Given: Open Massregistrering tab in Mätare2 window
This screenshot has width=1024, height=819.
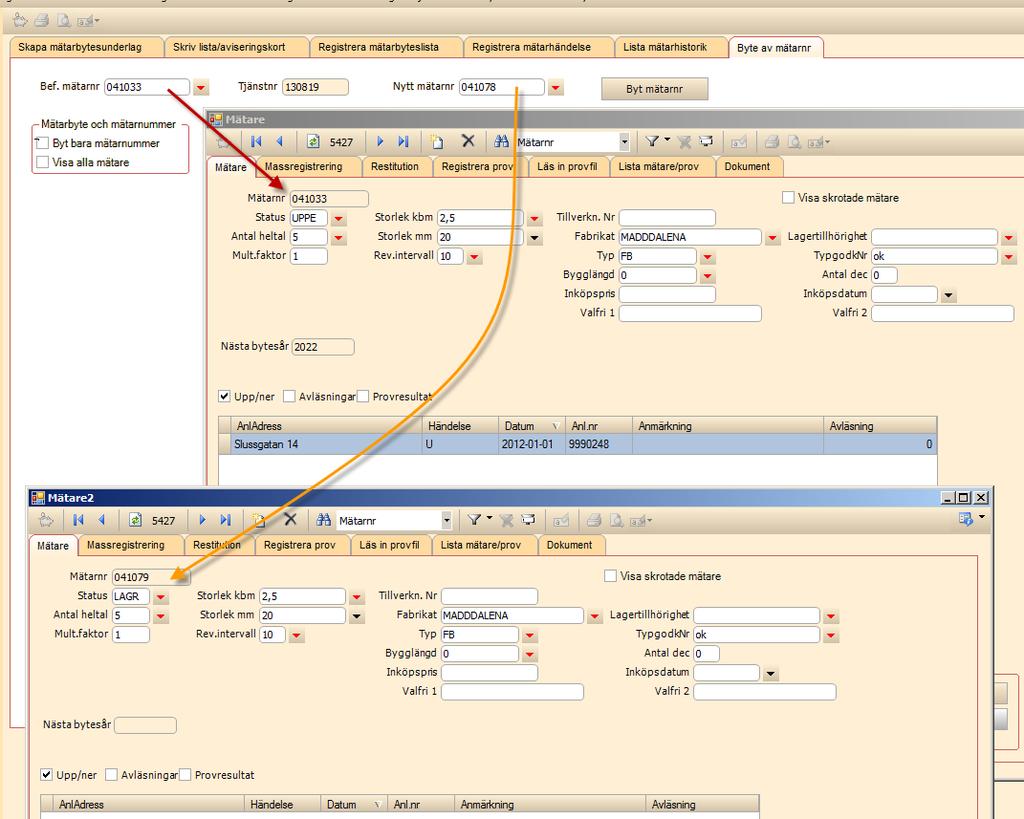Looking at the screenshot, I should 131,545.
